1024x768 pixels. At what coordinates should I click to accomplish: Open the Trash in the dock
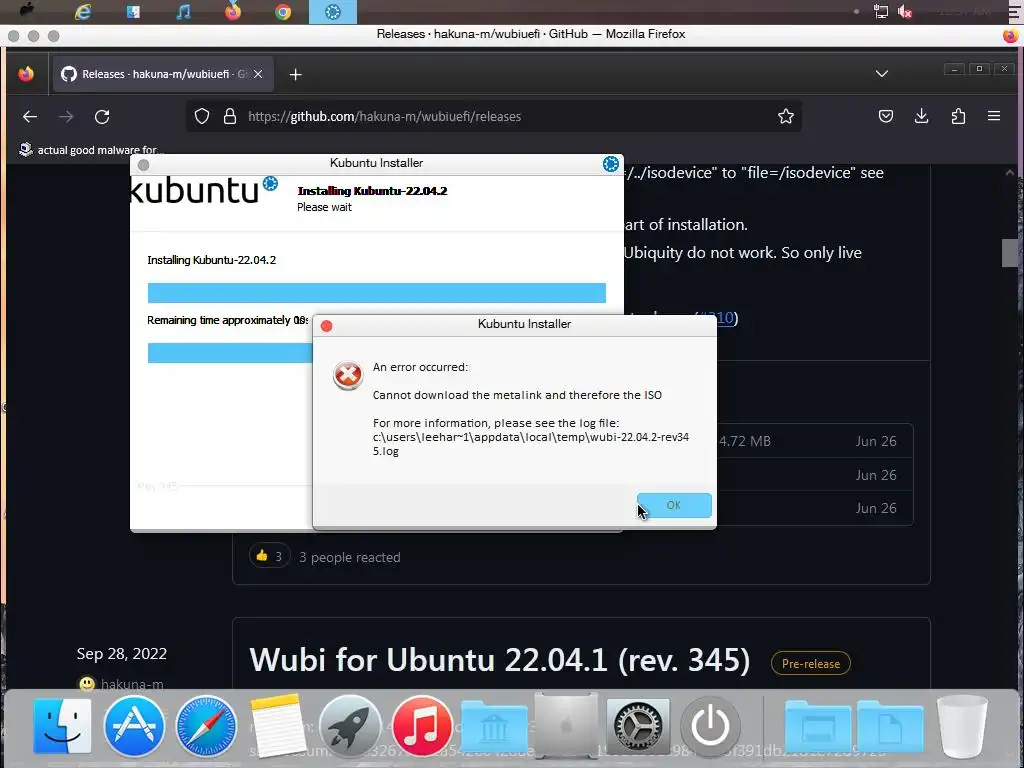coord(962,726)
